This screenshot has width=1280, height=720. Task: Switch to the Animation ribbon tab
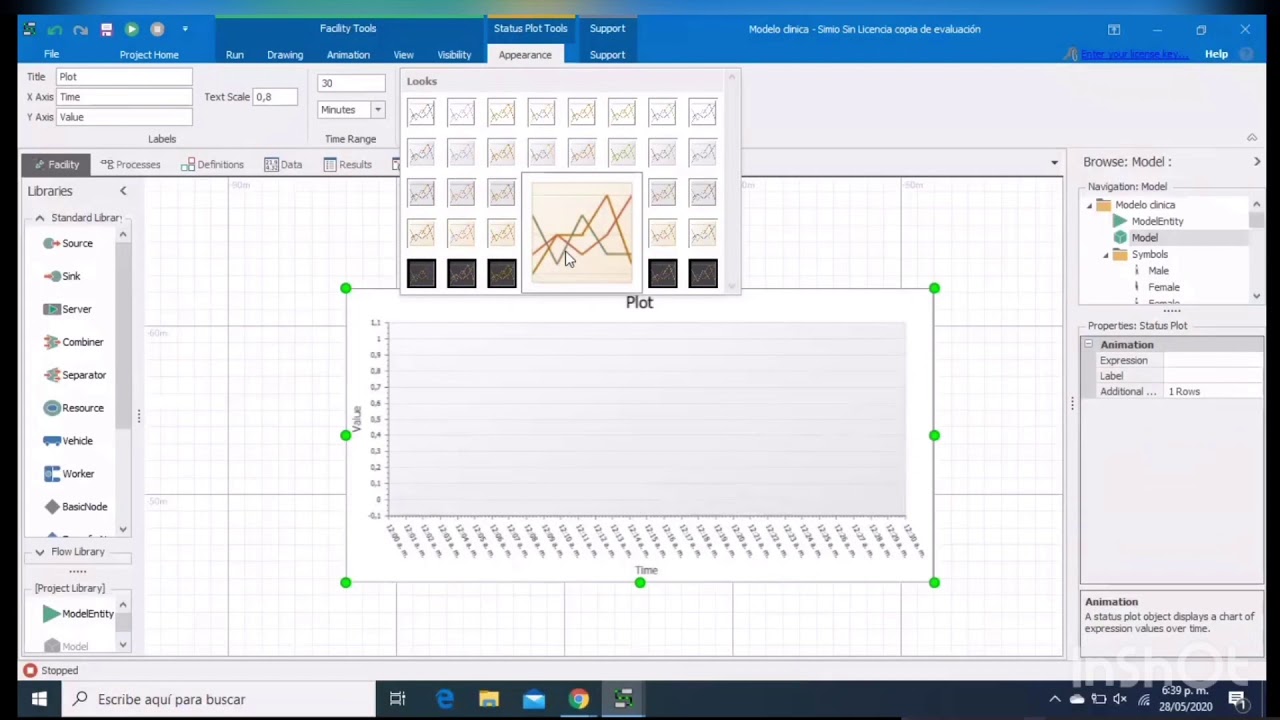348,55
